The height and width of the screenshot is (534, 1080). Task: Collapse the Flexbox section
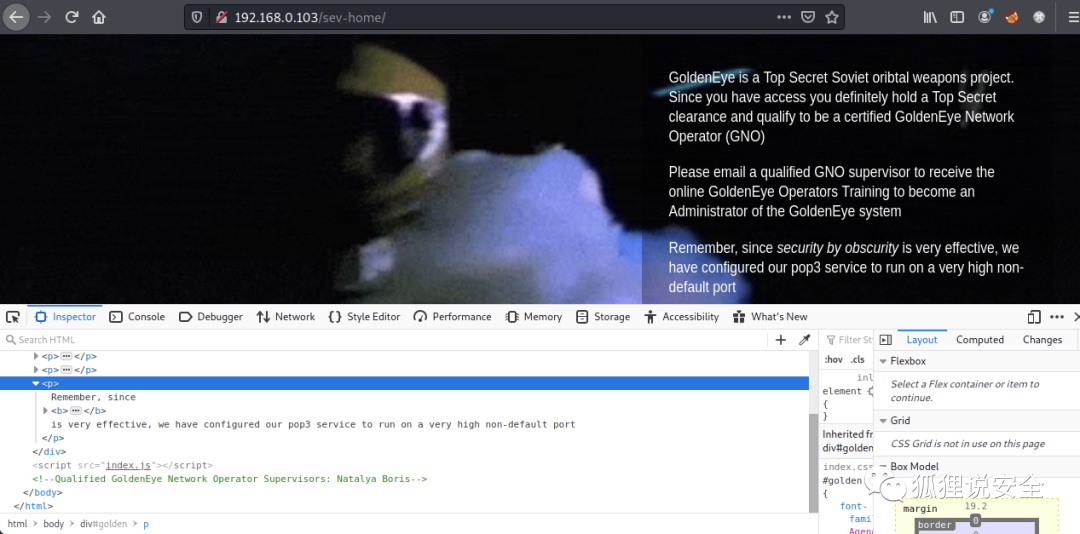pyautogui.click(x=883, y=361)
